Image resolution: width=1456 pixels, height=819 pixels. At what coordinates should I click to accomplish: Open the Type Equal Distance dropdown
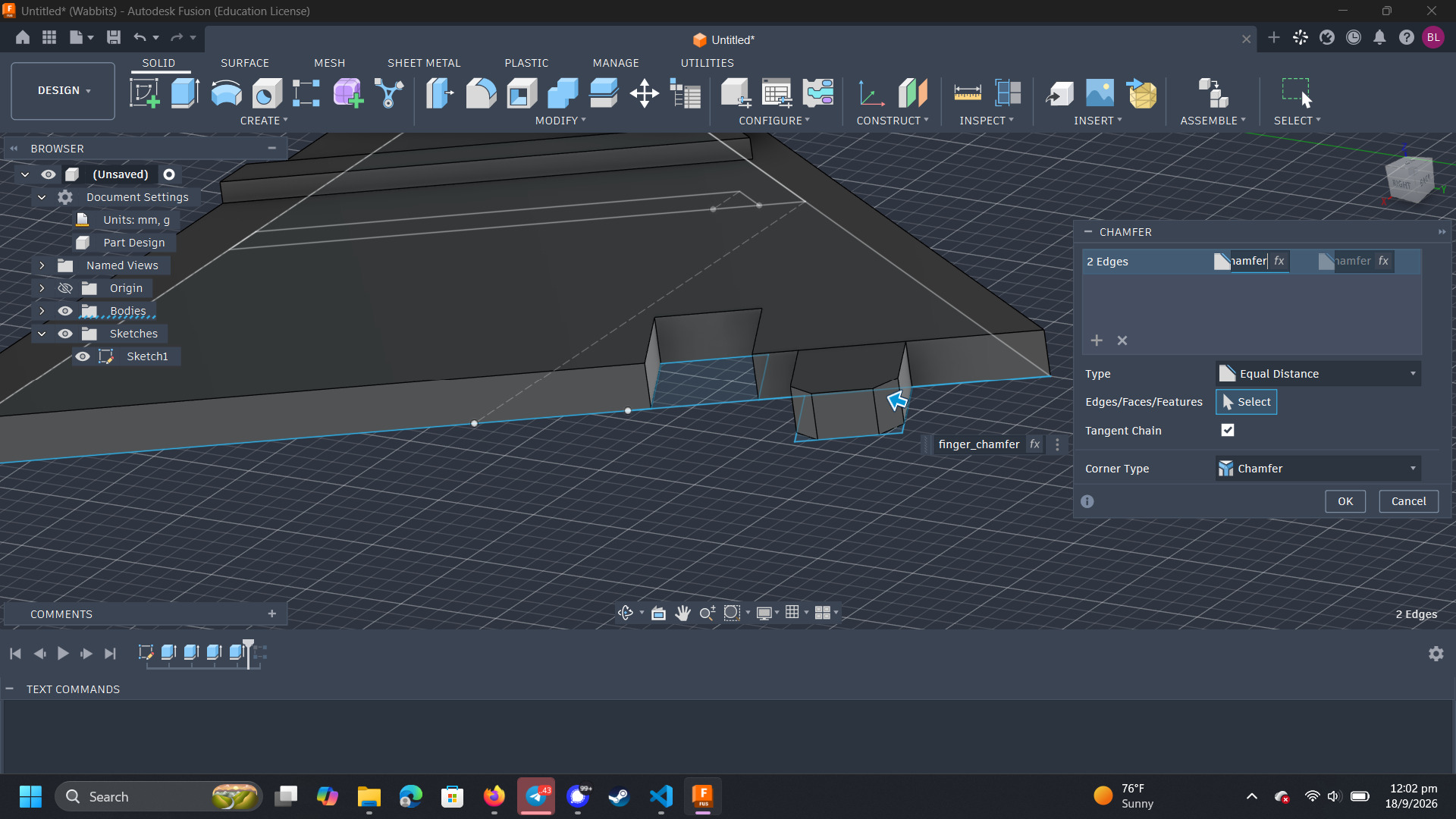pyautogui.click(x=1318, y=374)
